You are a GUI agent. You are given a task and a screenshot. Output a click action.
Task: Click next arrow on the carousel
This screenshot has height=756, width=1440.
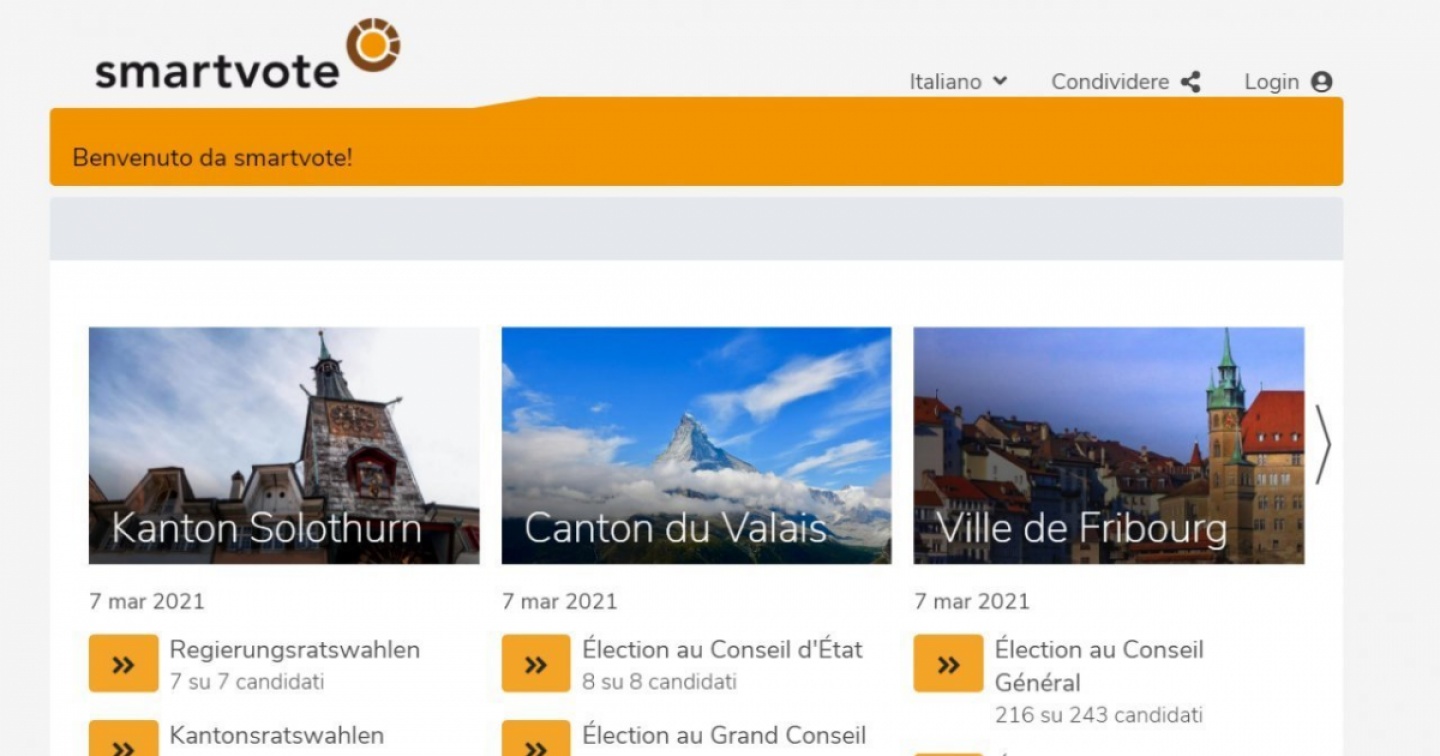click(1323, 445)
